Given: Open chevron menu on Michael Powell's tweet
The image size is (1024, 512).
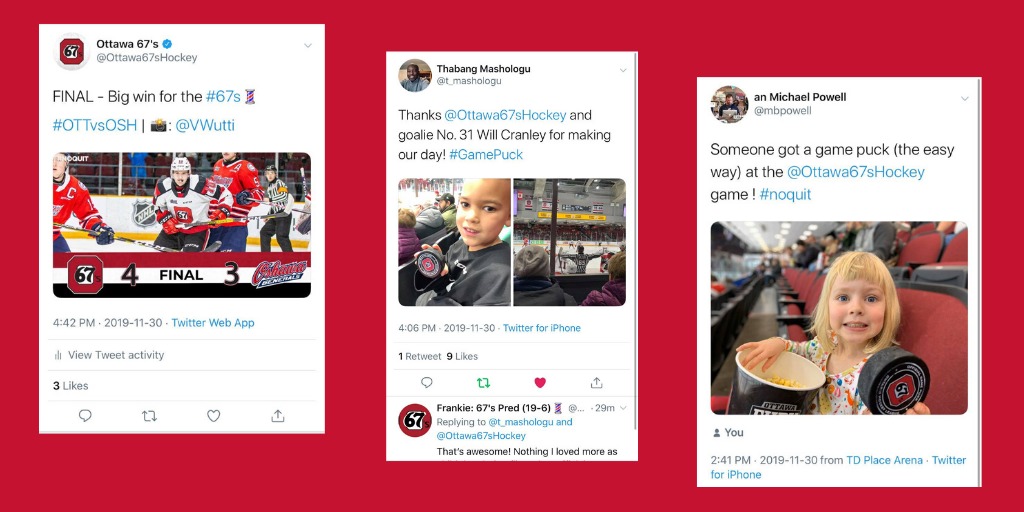Looking at the screenshot, I should (x=965, y=99).
